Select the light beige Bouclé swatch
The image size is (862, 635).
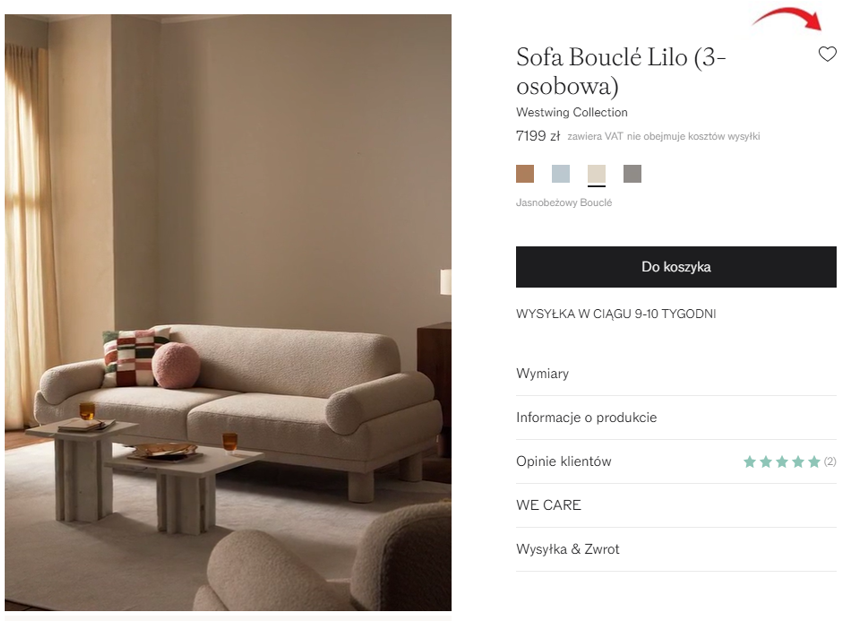point(596,174)
